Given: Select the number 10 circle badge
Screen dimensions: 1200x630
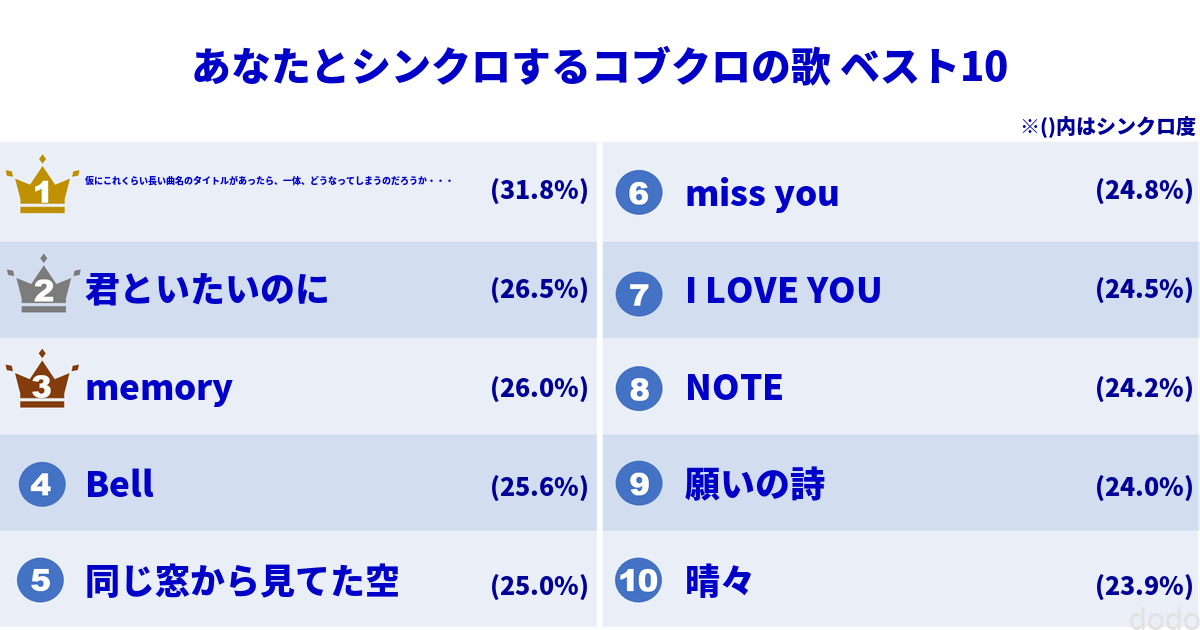Looking at the screenshot, I should [x=639, y=581].
